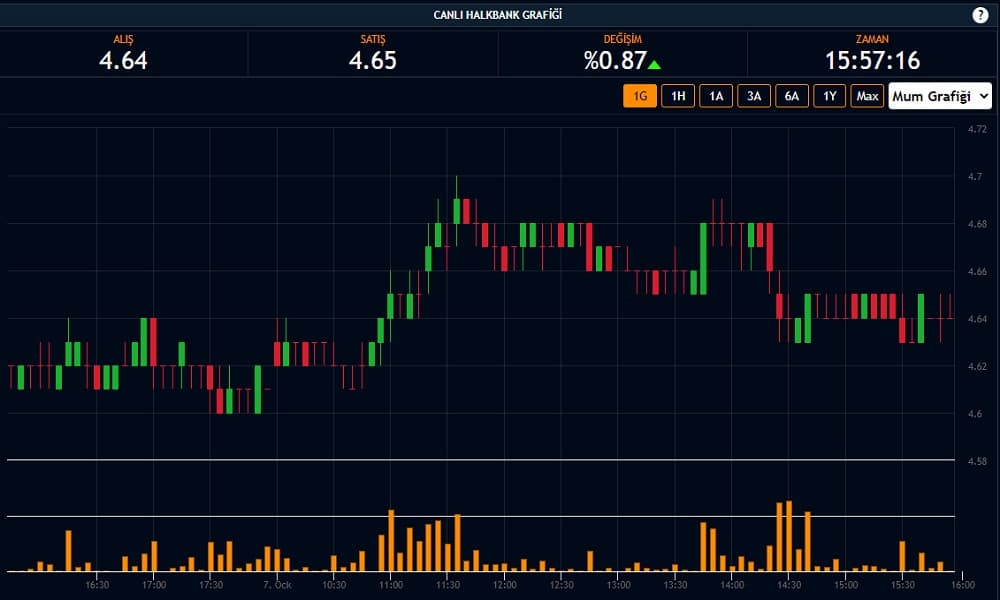Click the 17:00 time axis label
Screen dimensions: 1000x600
point(154,585)
